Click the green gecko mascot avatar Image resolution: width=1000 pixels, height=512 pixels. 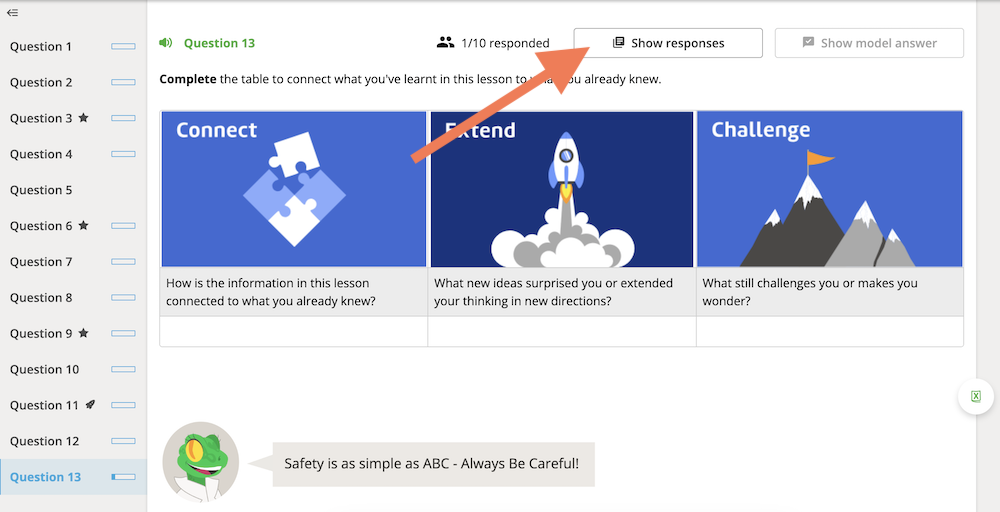(201, 462)
